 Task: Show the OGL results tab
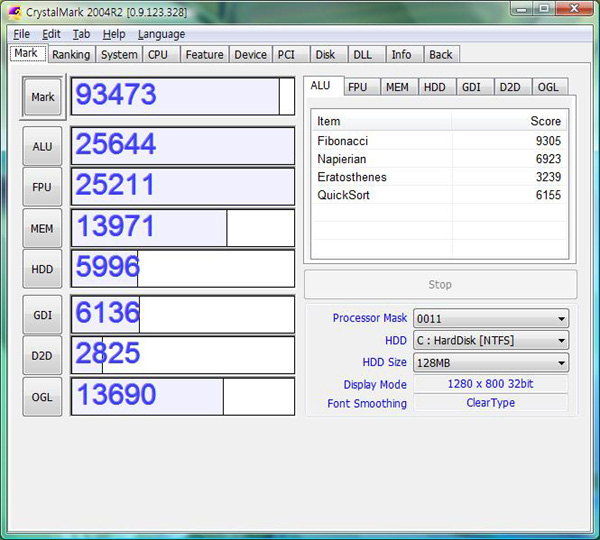pos(550,87)
